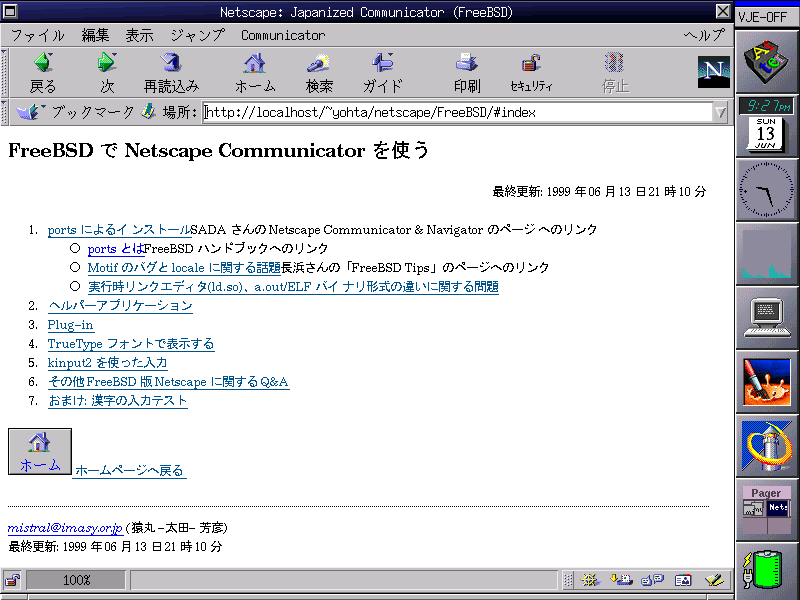The width and height of the screenshot is (800, 600).
Task: Open Security (セキュリティ) toolbar button
Action: click(x=531, y=72)
